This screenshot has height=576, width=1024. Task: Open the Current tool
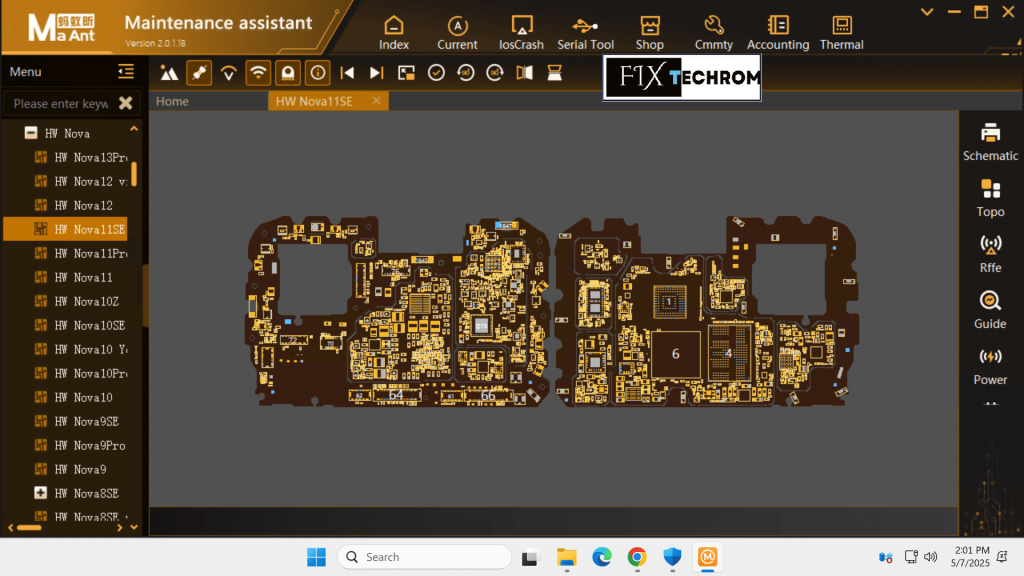pyautogui.click(x=457, y=33)
